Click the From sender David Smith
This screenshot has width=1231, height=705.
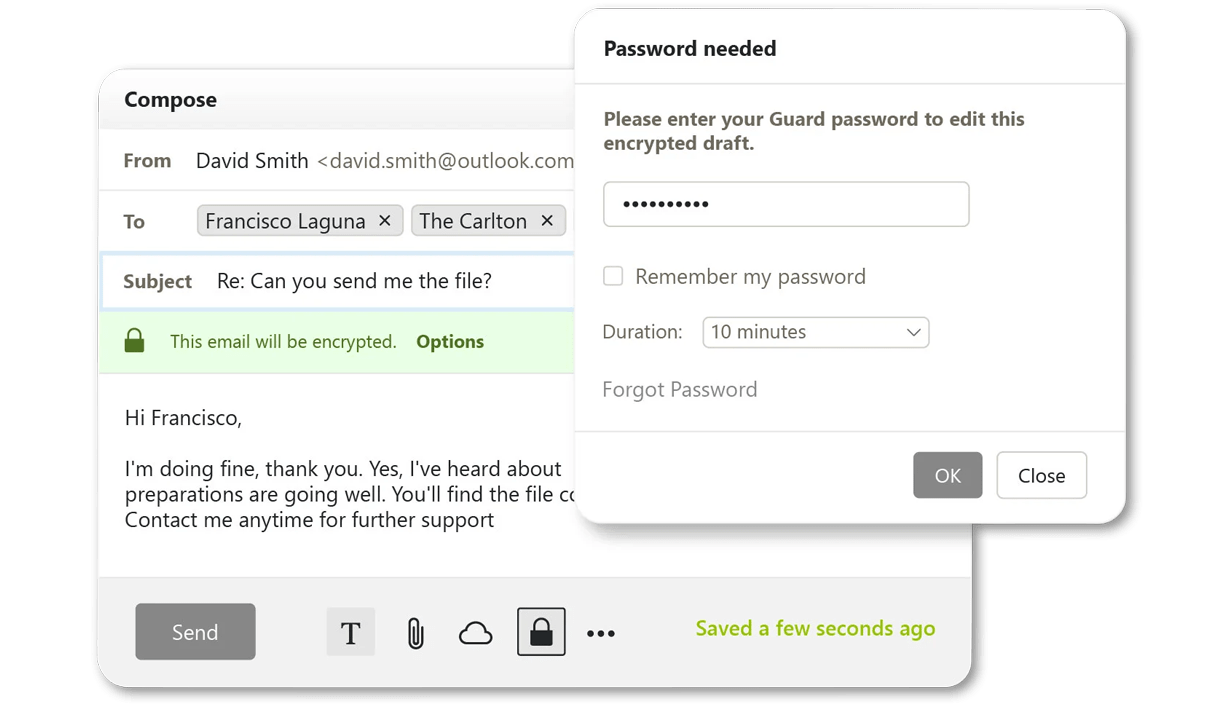click(252, 161)
